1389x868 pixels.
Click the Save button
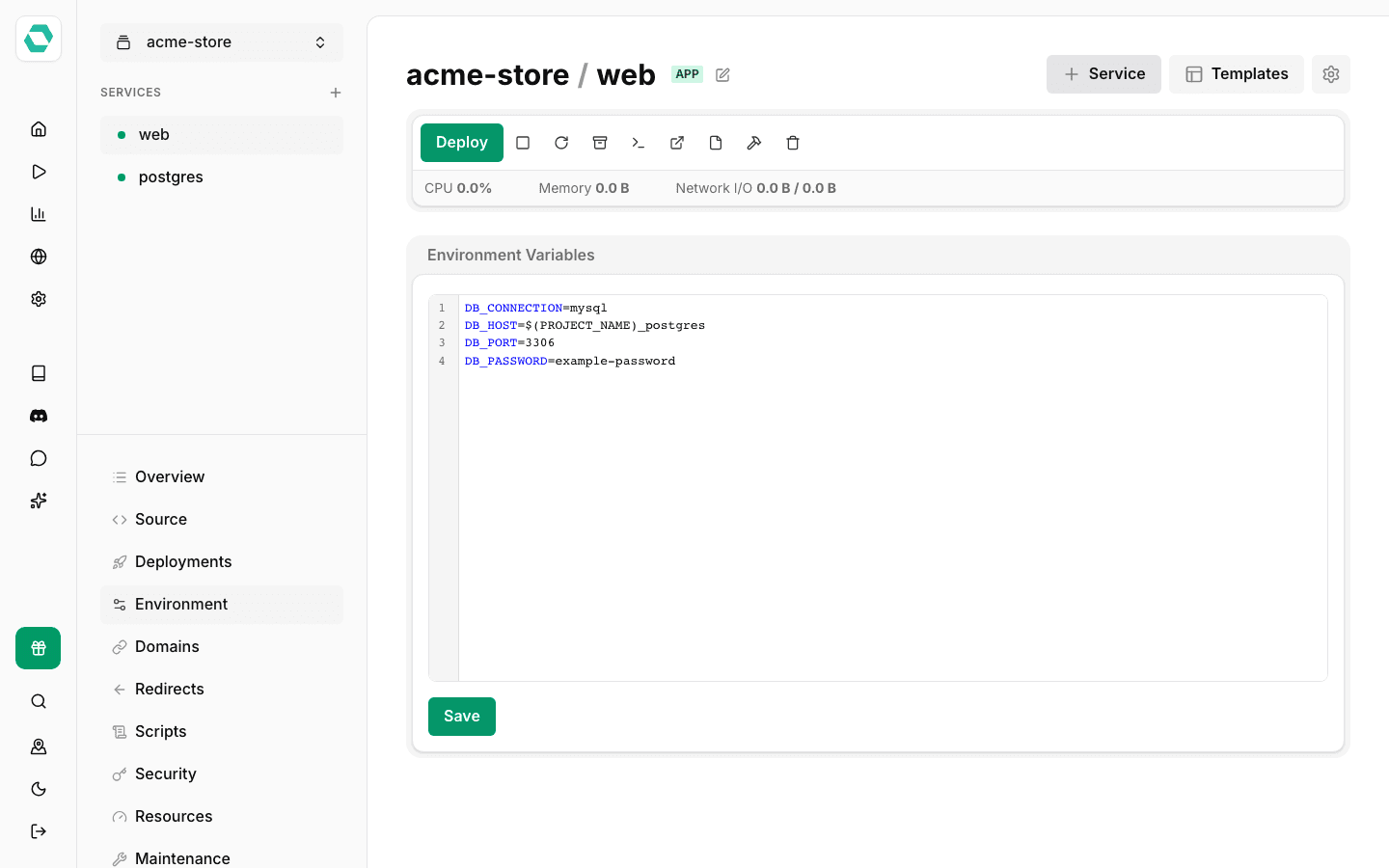462,717
